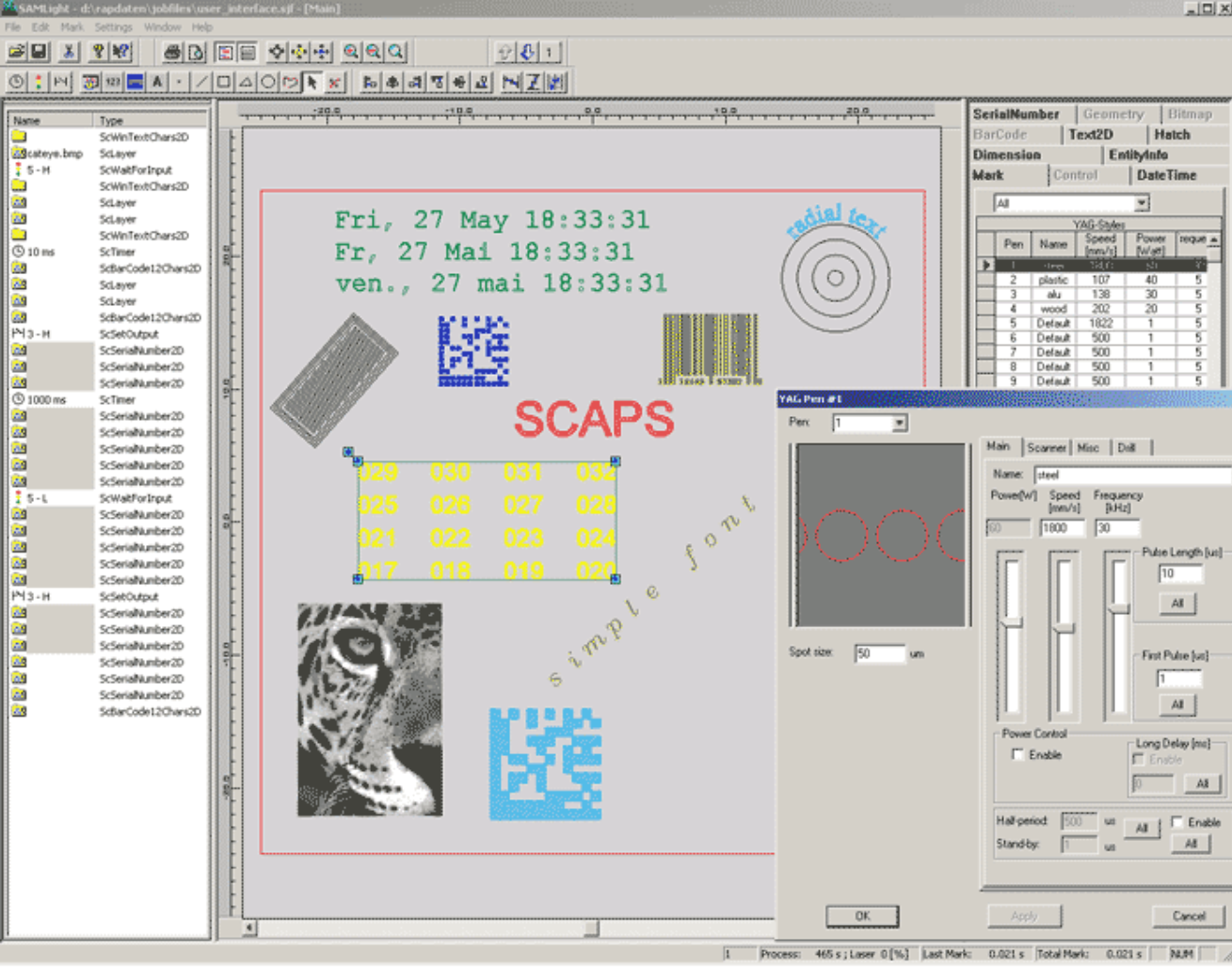This screenshot has width=1232, height=968.
Task: Select the triangle drawing tool
Action: click(246, 82)
